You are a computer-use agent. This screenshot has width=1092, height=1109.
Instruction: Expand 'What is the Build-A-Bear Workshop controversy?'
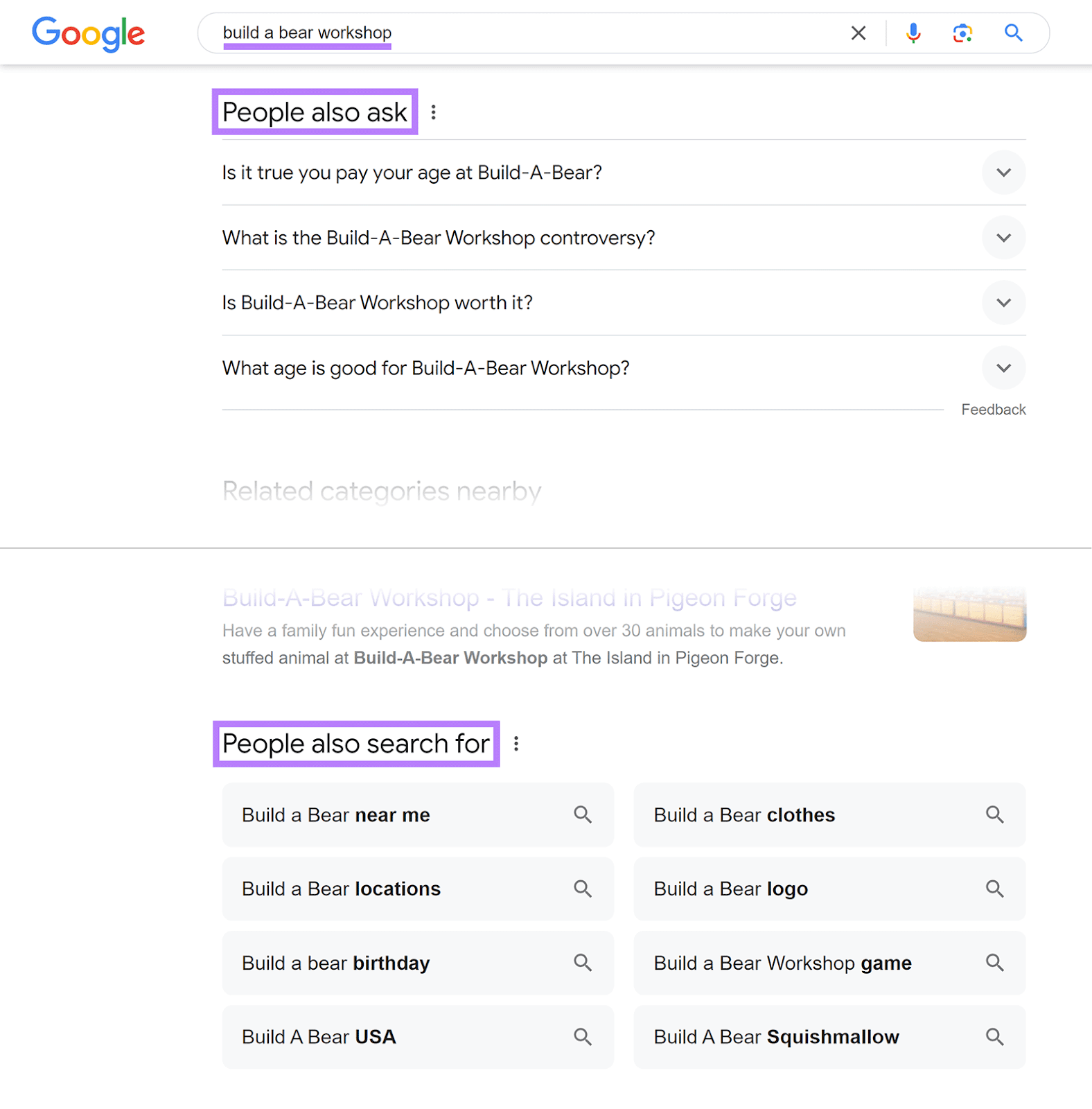[1003, 238]
